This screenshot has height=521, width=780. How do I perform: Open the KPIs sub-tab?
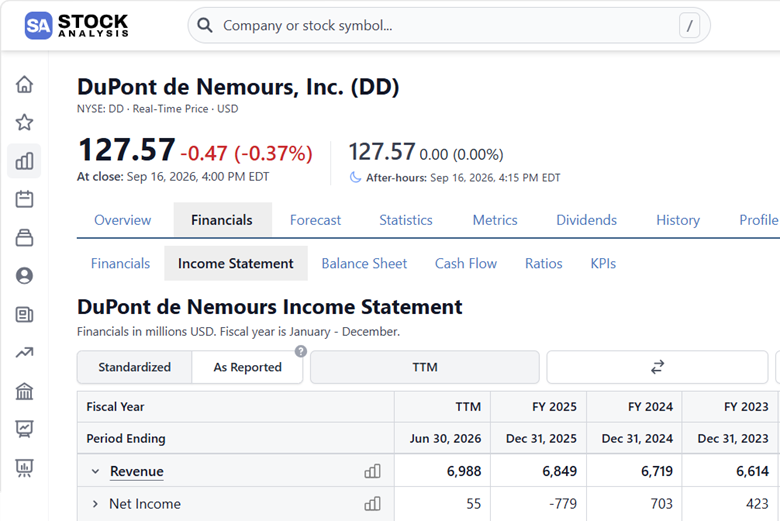click(x=603, y=263)
